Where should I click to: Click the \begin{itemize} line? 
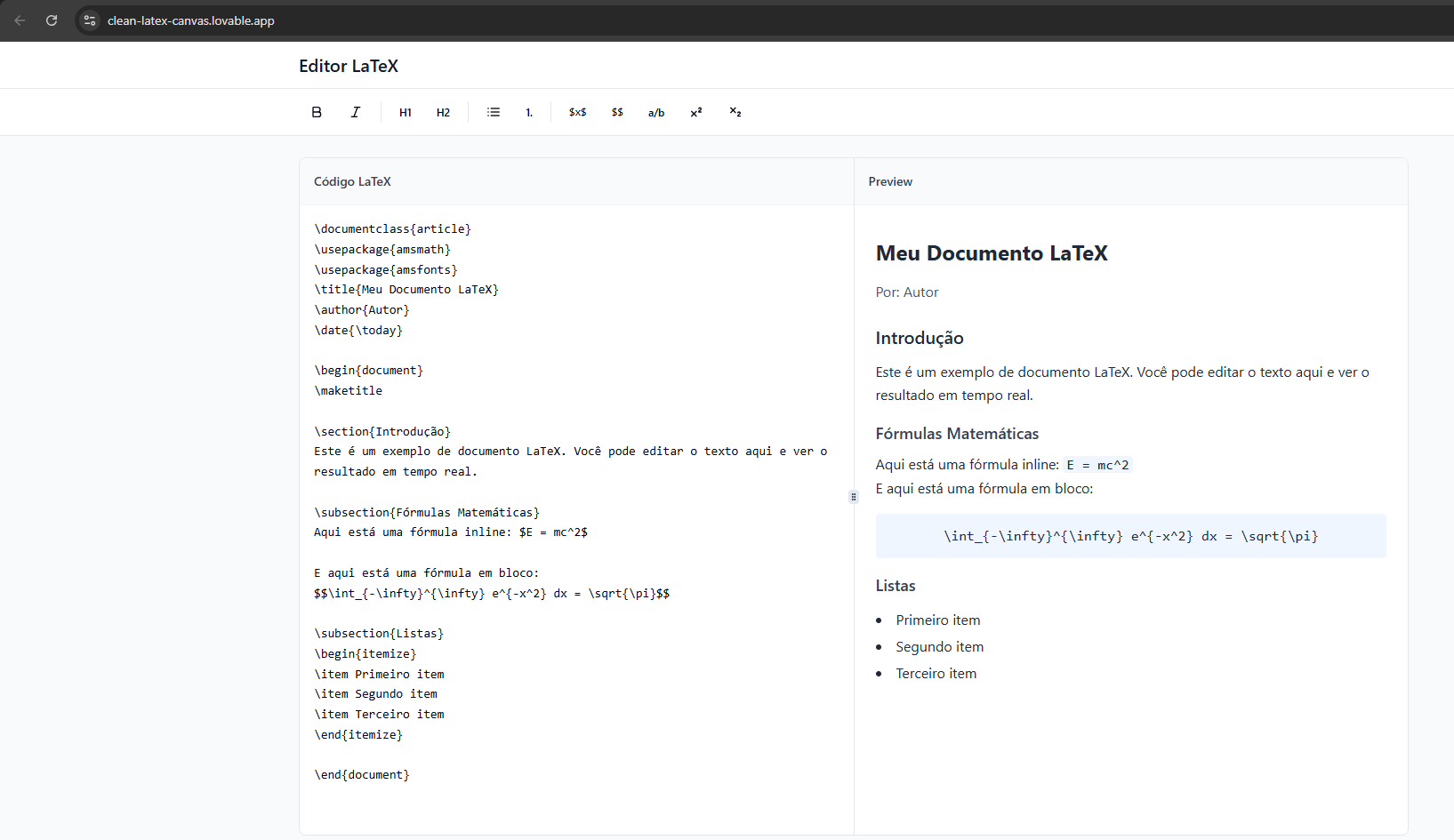[365, 654]
